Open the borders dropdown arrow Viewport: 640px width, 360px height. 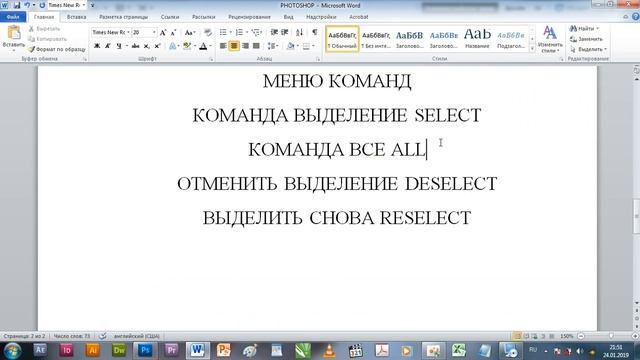[x=313, y=46]
